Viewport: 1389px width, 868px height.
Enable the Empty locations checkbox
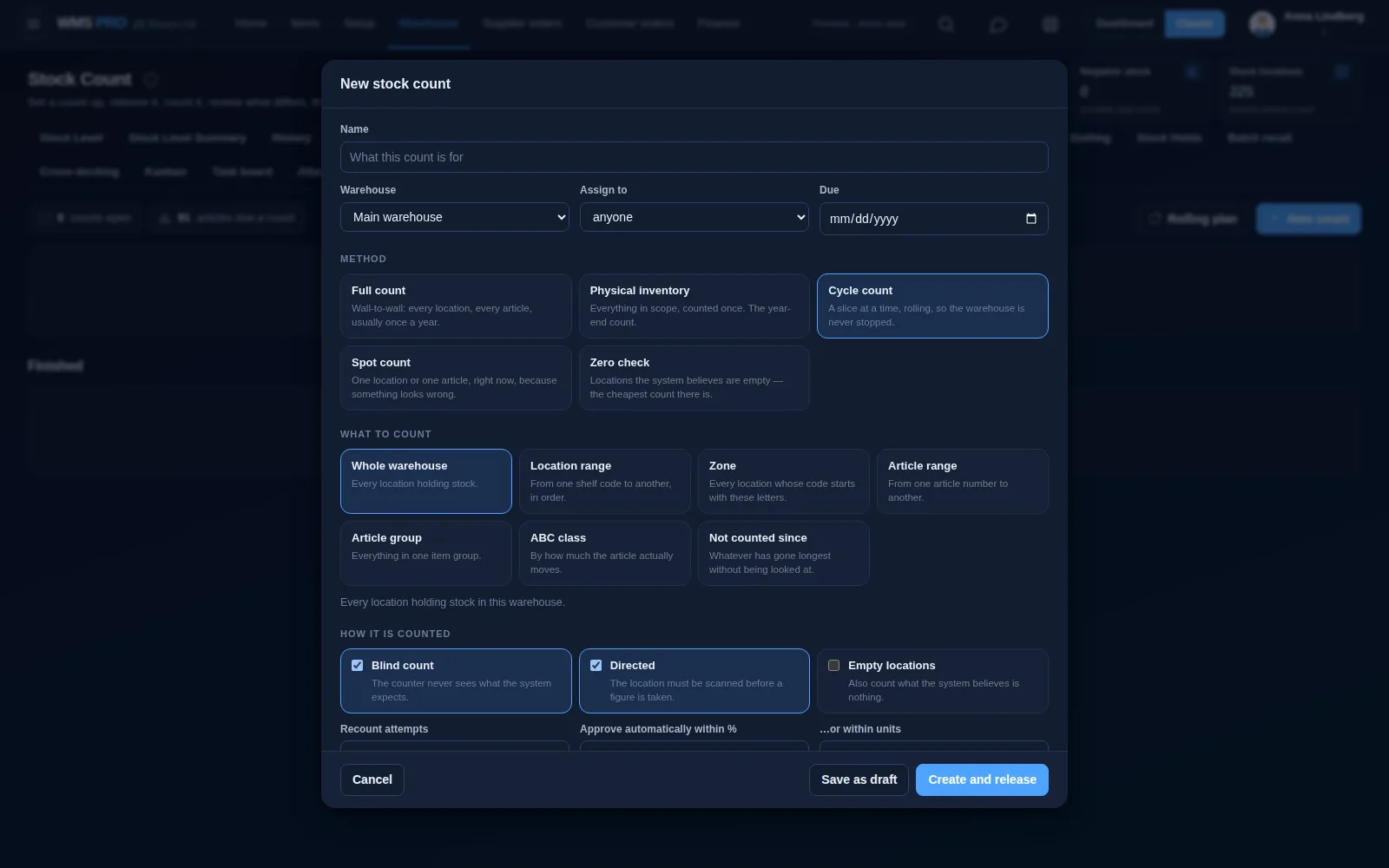click(x=833, y=666)
